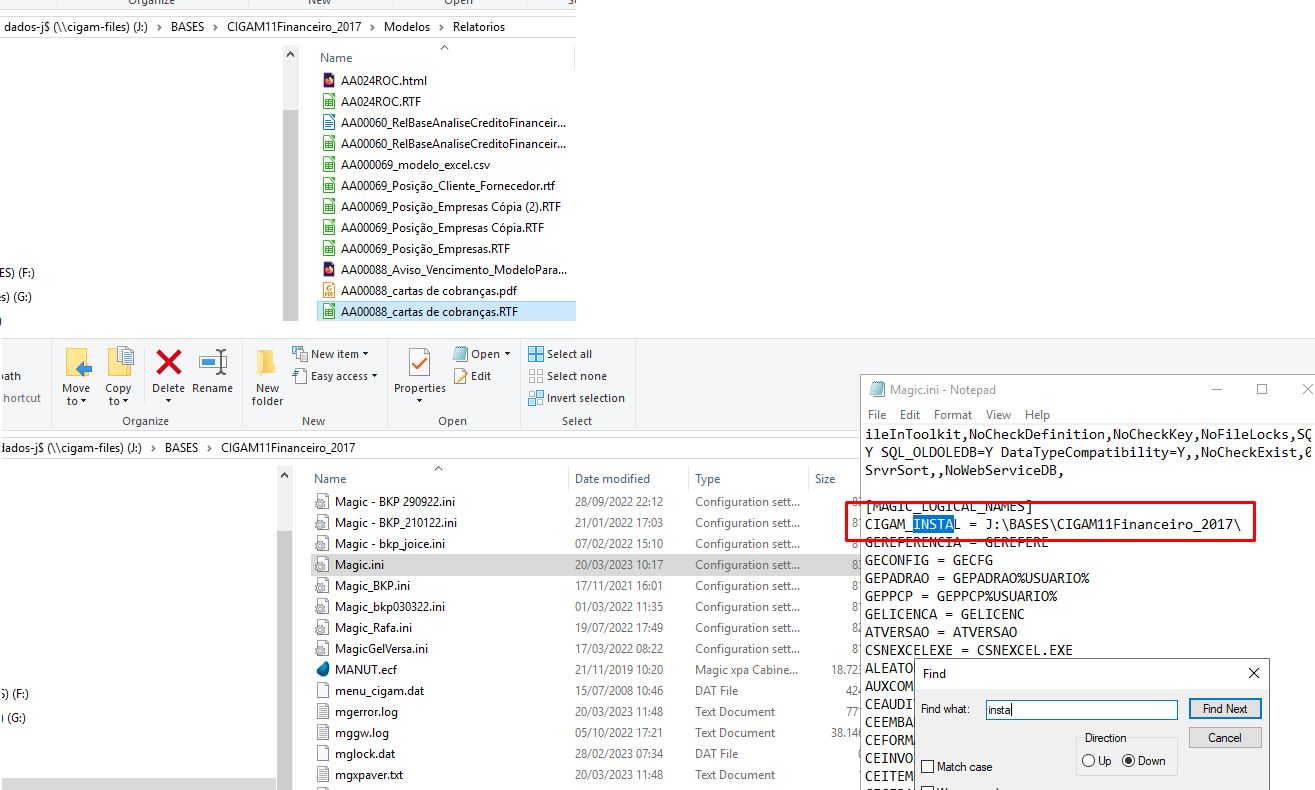Click the ATVERSAO = ATVERSAO line
The height and width of the screenshot is (790, 1315).
(x=941, y=632)
